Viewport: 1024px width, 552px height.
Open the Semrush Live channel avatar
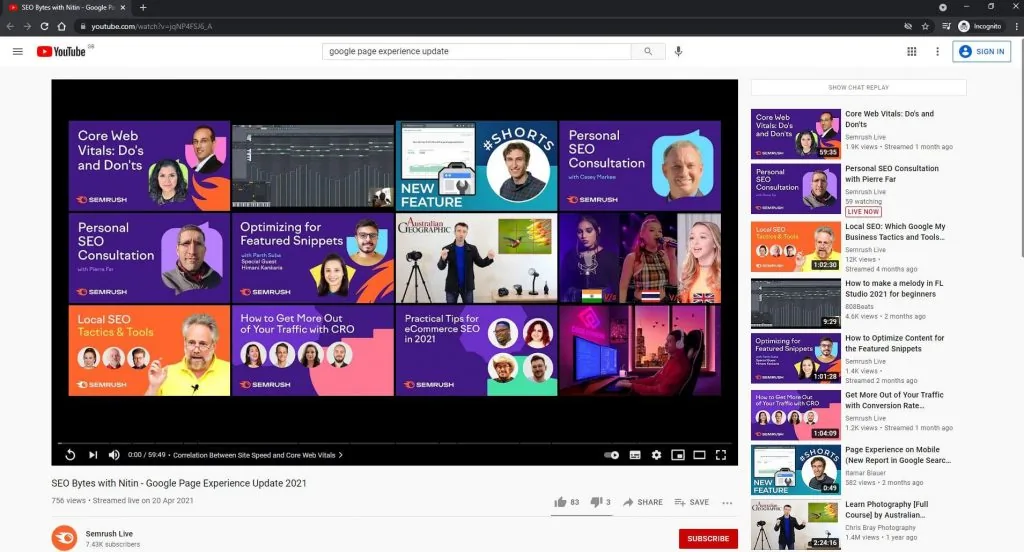(65, 538)
